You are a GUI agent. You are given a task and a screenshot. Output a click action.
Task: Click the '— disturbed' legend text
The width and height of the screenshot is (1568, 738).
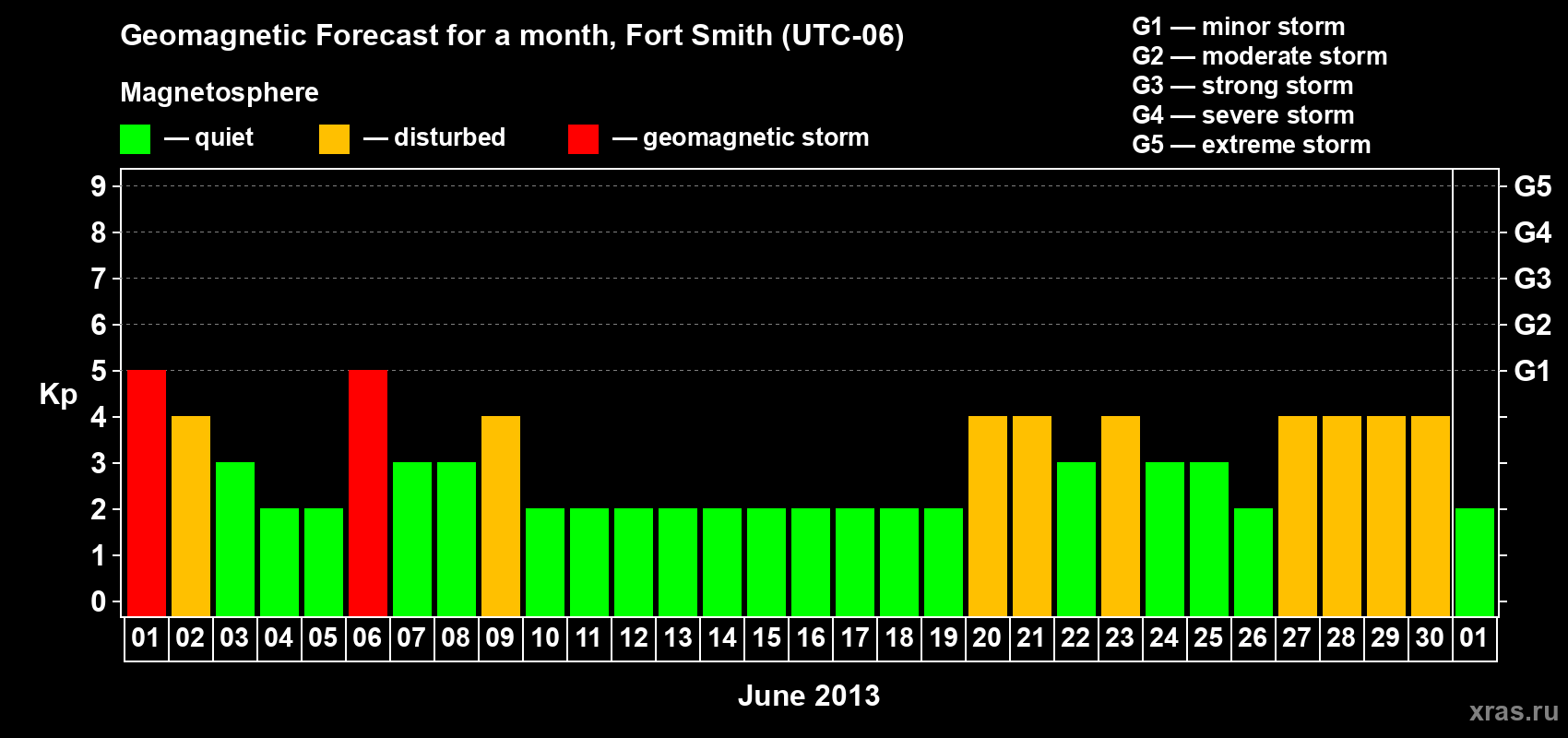pos(434,137)
